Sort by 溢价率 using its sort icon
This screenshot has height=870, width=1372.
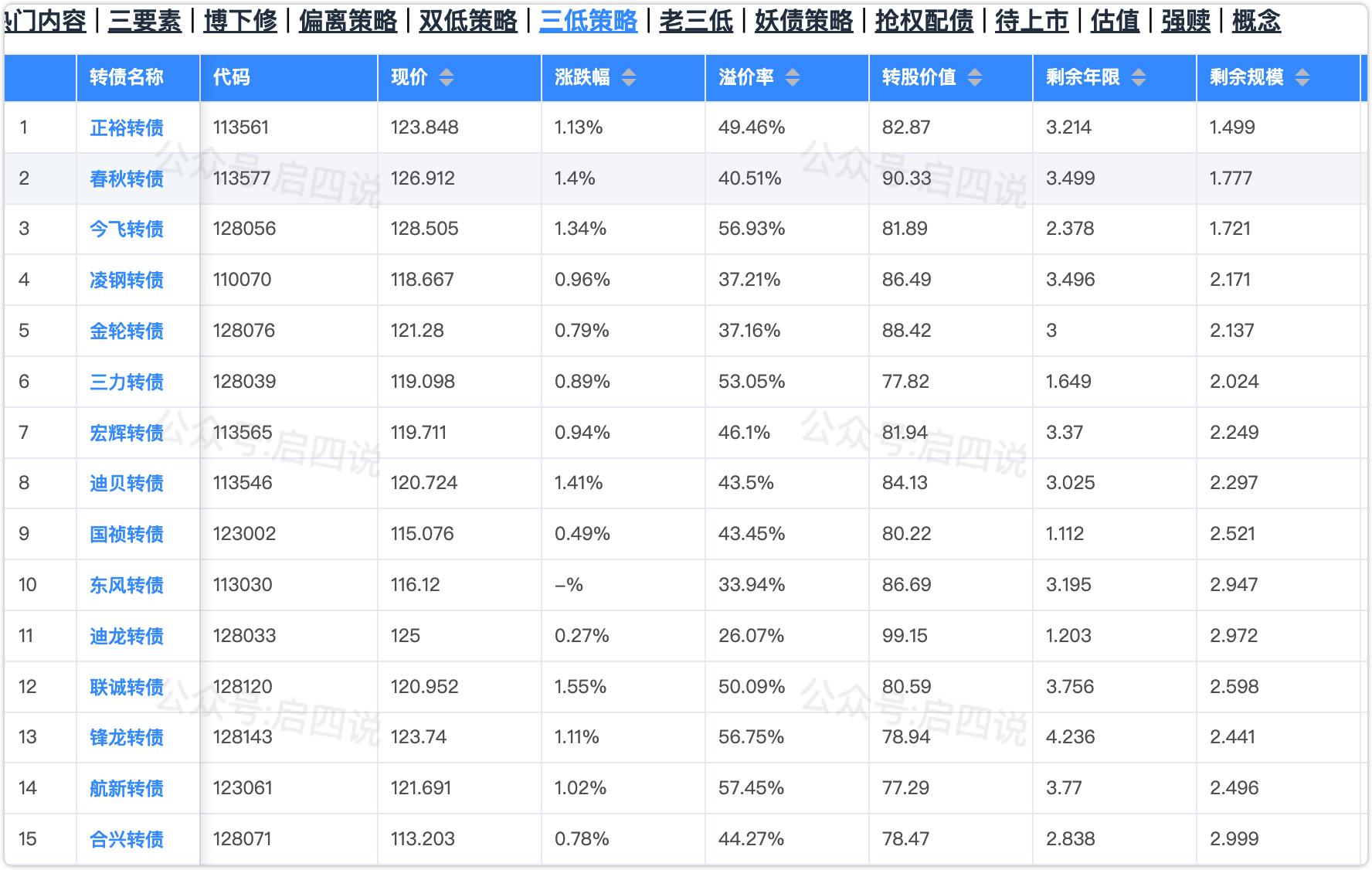coord(793,77)
